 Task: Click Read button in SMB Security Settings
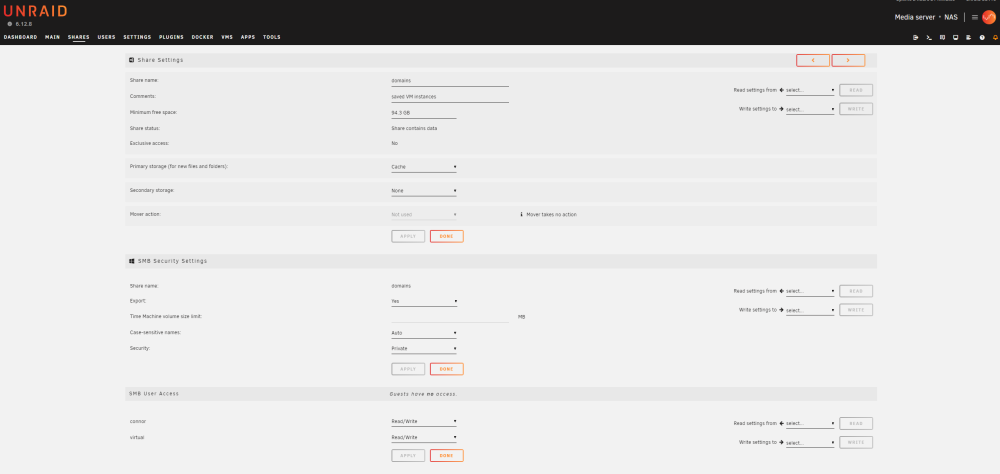tap(856, 291)
